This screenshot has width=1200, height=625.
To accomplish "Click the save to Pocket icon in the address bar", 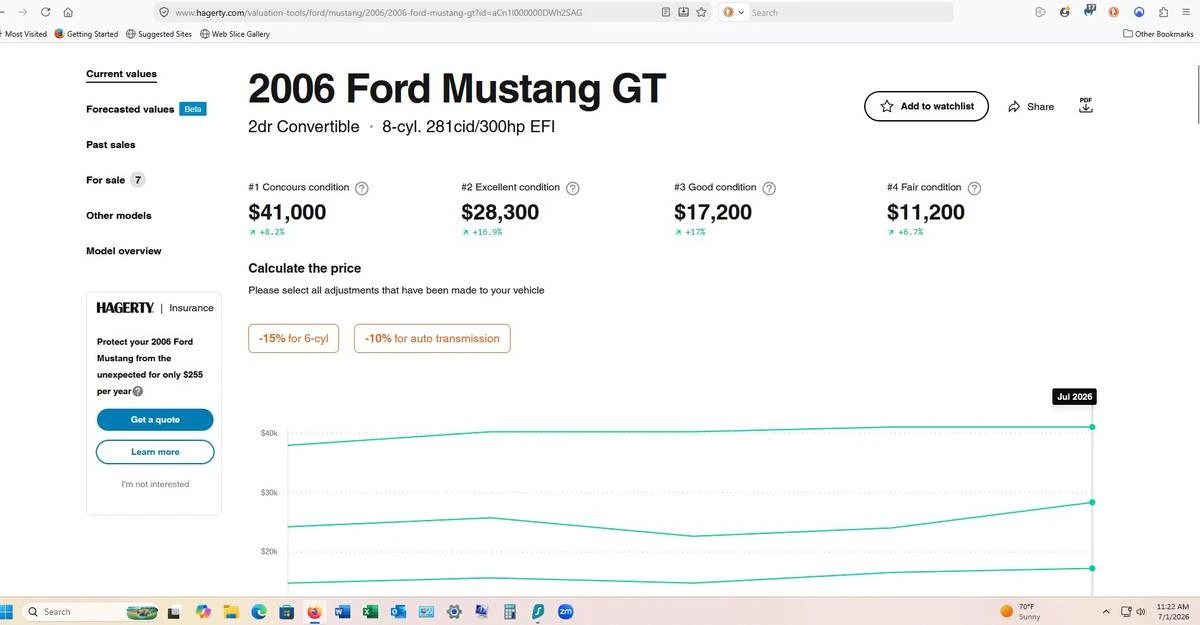I will 684,12.
